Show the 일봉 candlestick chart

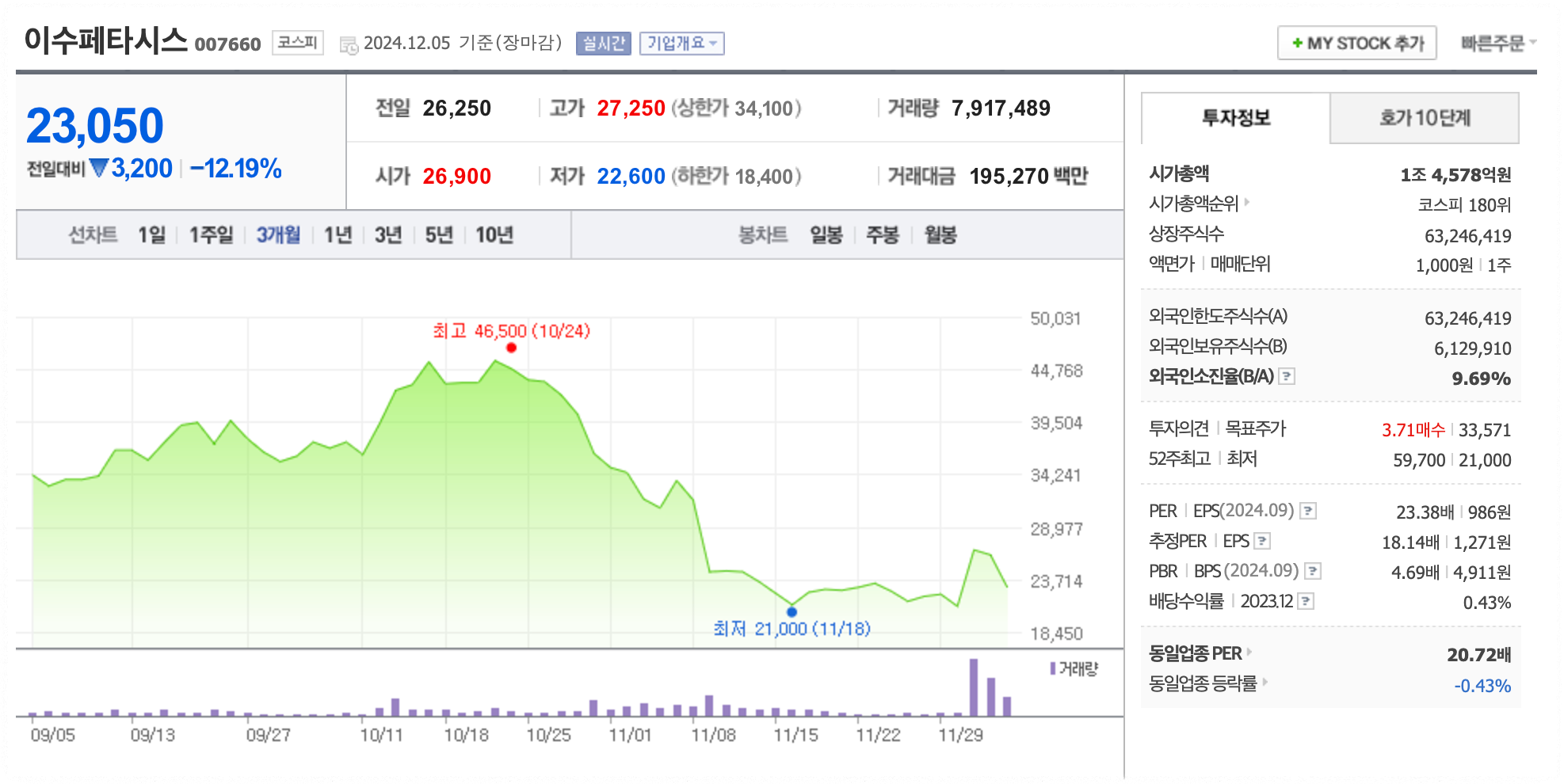tap(826, 234)
